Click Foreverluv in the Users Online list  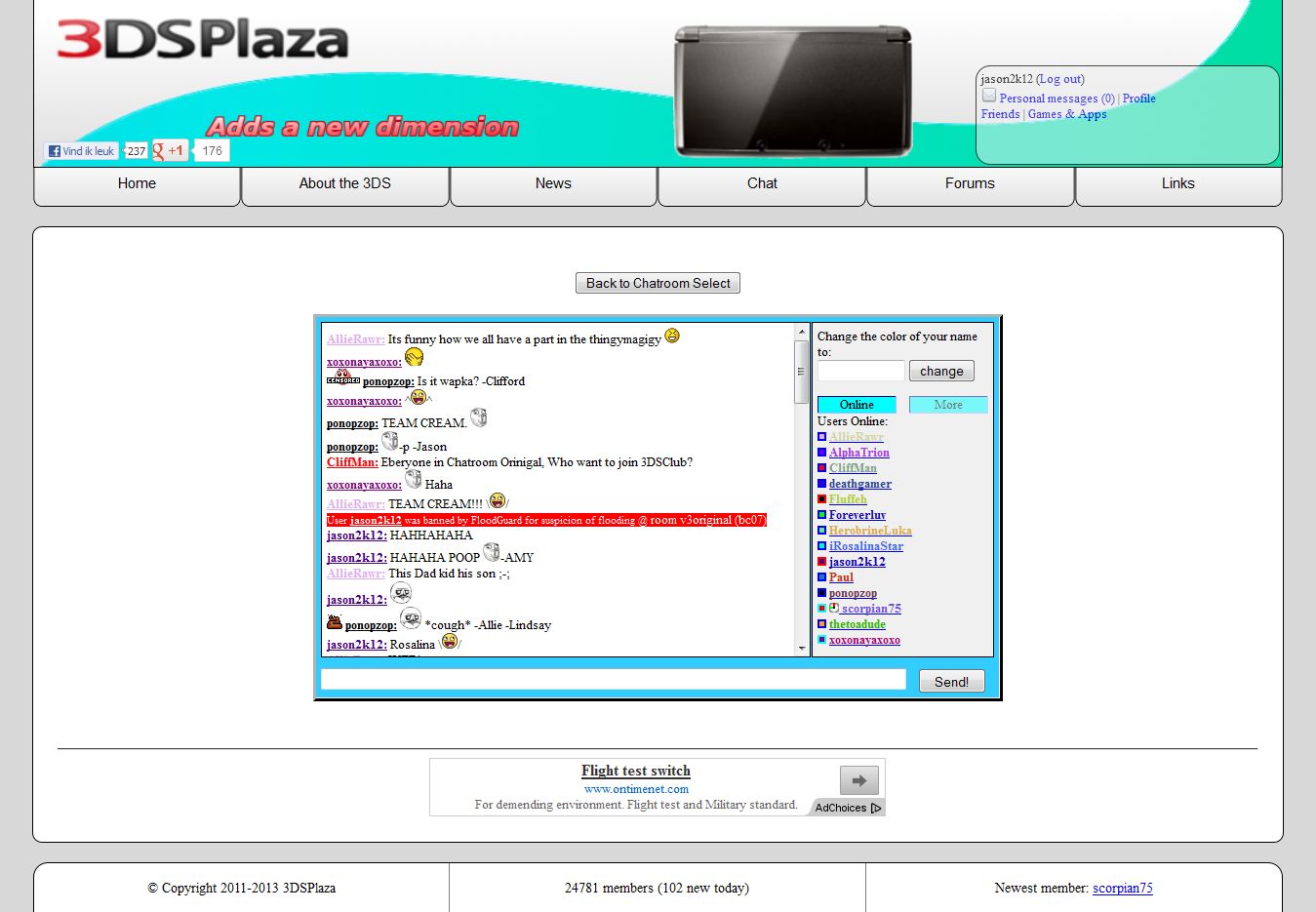(857, 515)
